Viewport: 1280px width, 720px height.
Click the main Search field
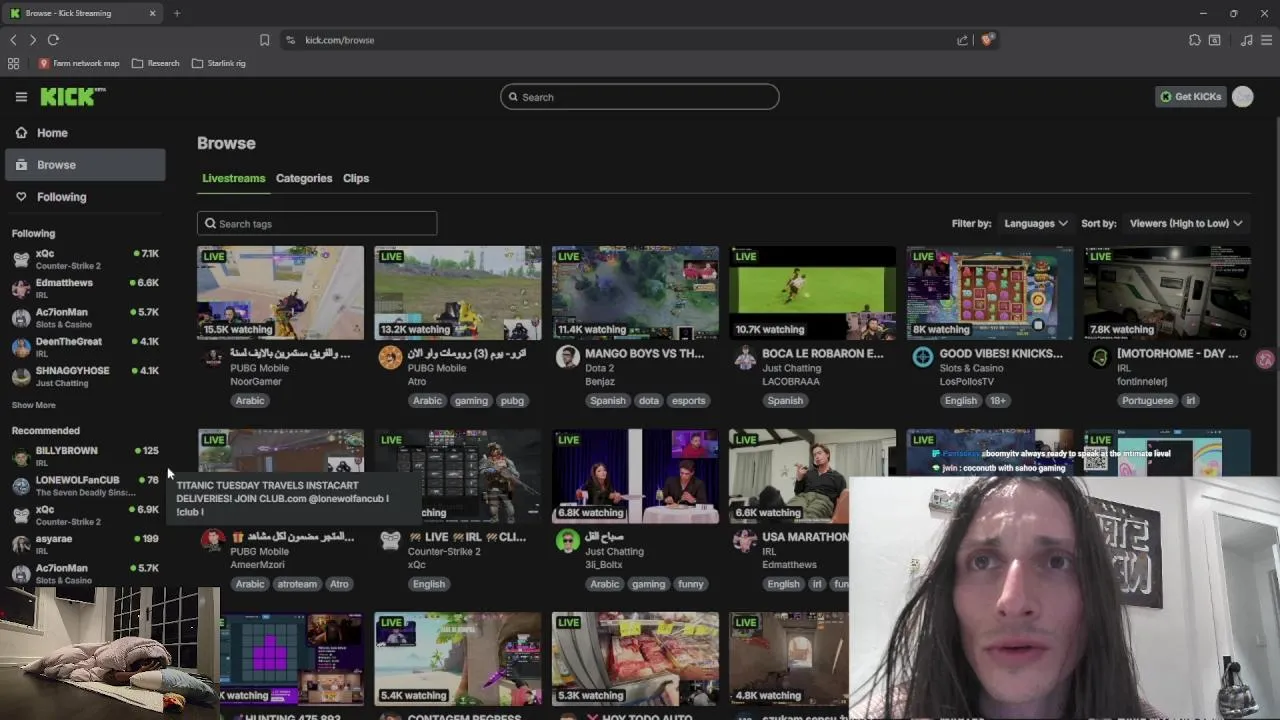point(640,97)
